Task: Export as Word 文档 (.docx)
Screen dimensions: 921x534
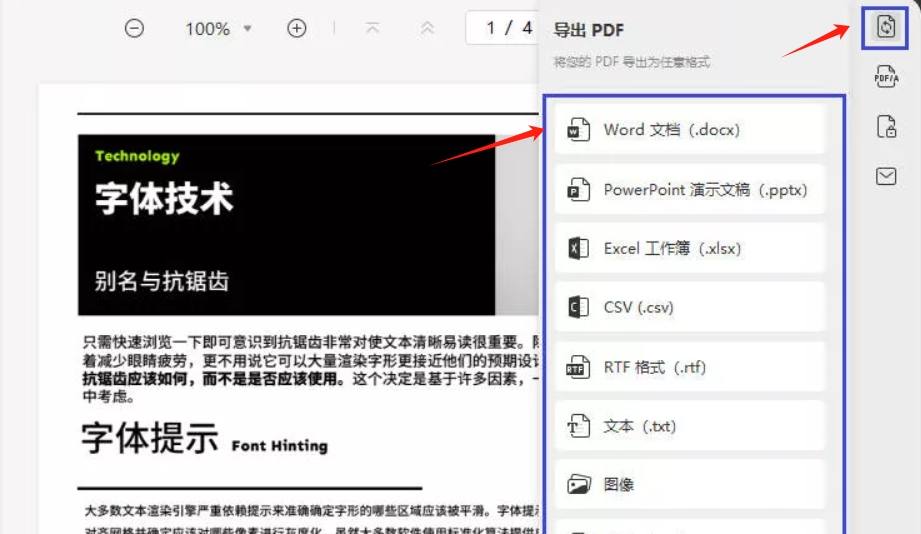Action: pos(690,130)
